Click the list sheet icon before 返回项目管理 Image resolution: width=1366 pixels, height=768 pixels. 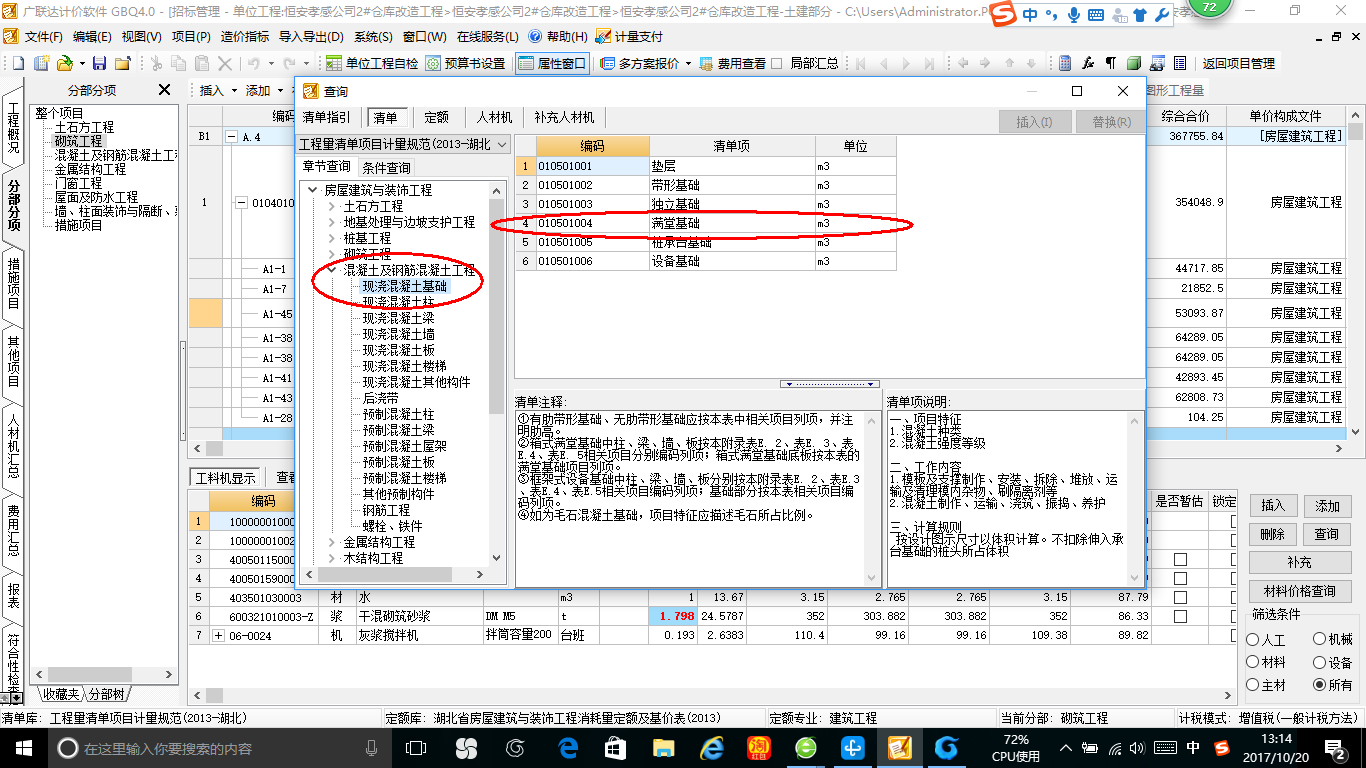1180,63
